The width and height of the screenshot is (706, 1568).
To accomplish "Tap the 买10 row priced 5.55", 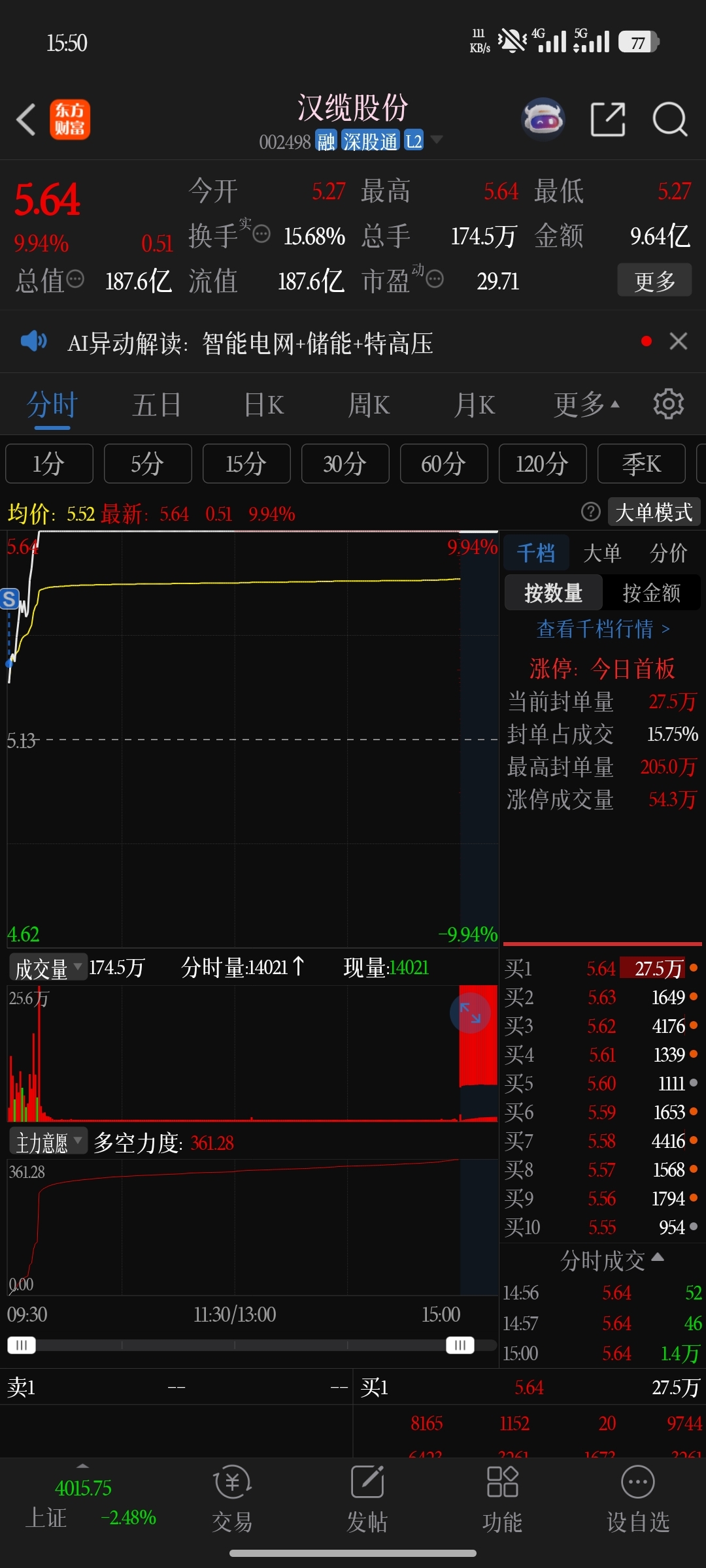I will (x=601, y=1226).
